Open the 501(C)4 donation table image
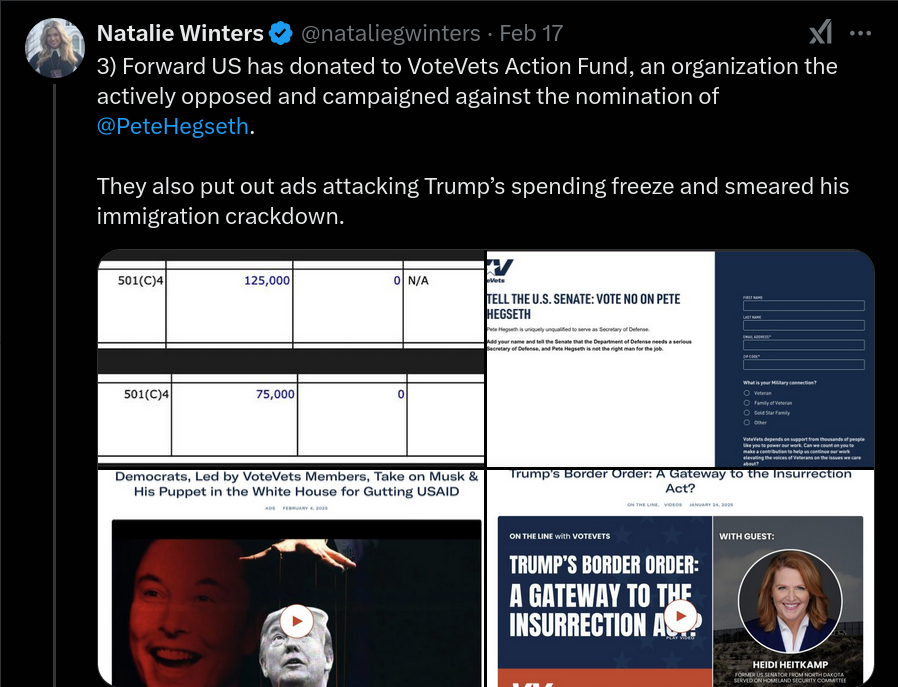The height and width of the screenshot is (687, 898). click(291, 358)
